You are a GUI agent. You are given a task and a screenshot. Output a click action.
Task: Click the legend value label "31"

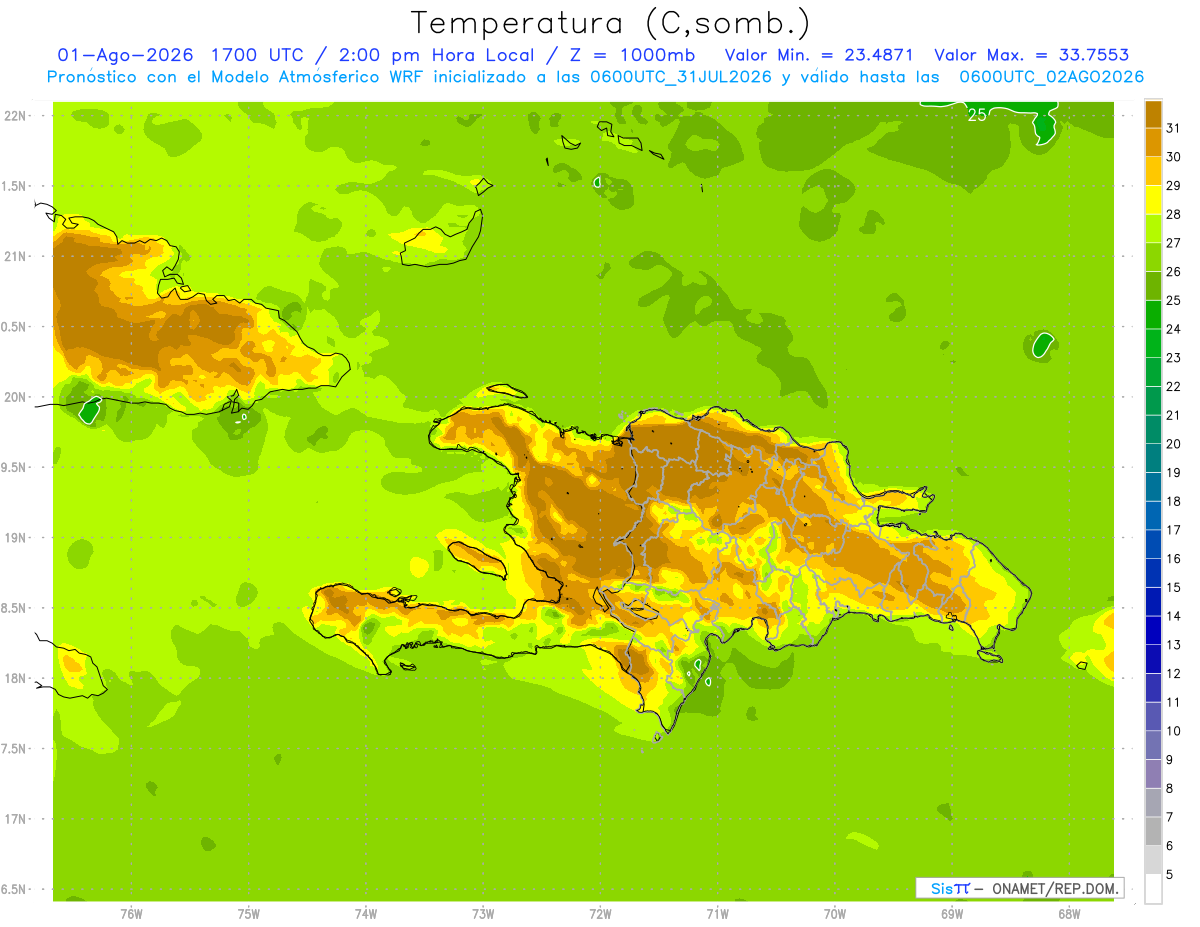point(1174,128)
